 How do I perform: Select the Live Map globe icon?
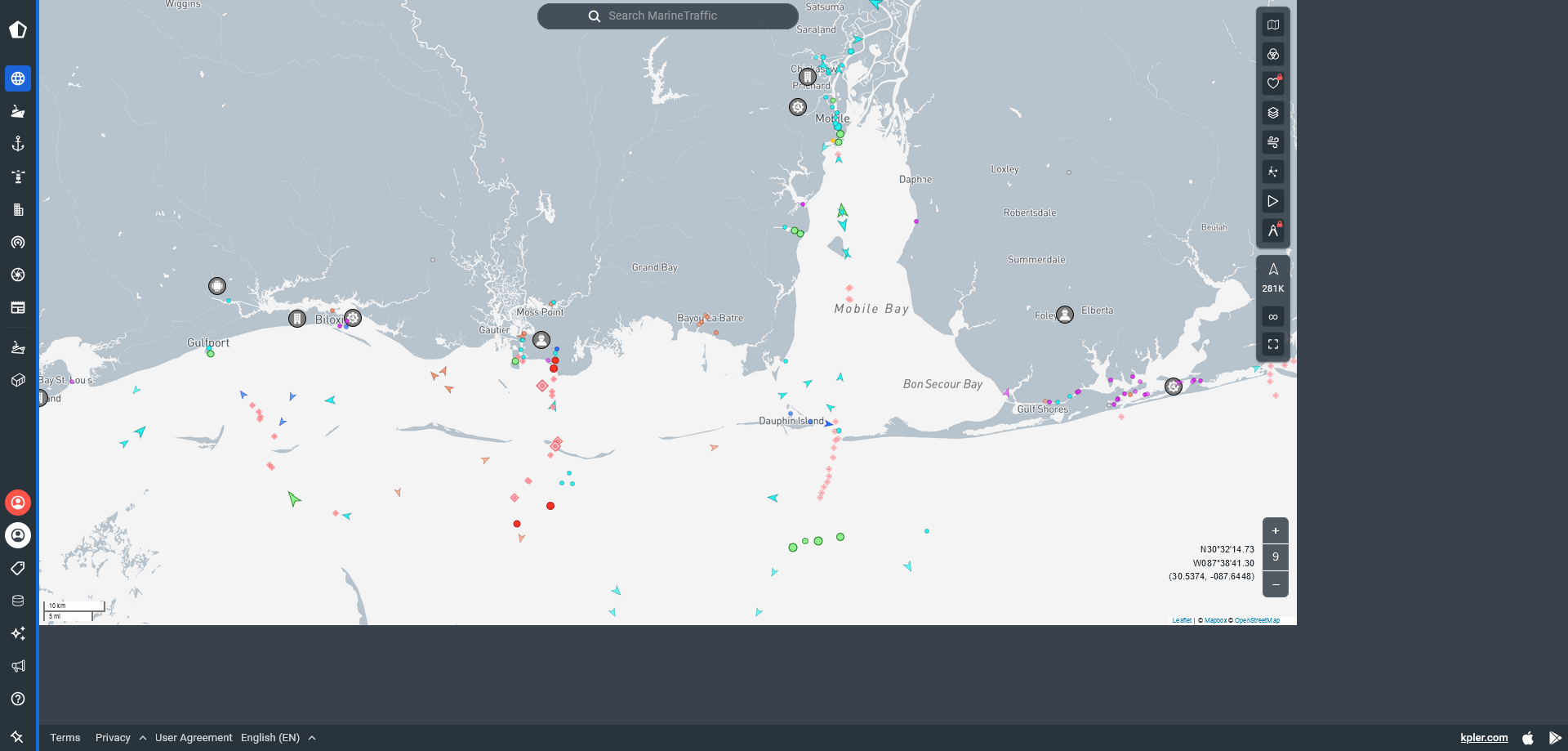[x=18, y=78]
